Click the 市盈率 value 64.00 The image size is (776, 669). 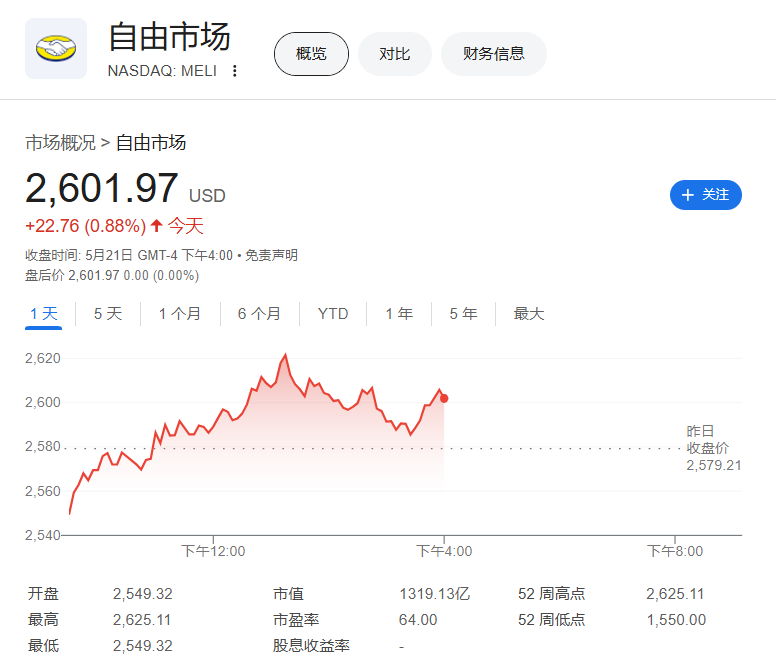[418, 620]
